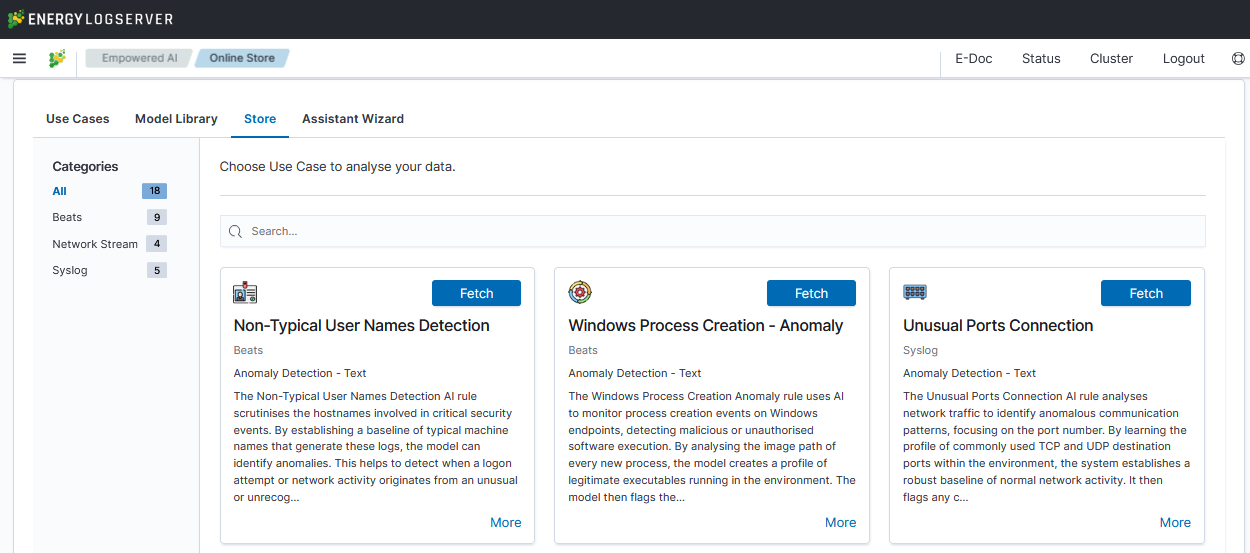Screen dimensions: 1250x553
Task: Open the Cluster page link
Action: pyautogui.click(x=1111, y=58)
